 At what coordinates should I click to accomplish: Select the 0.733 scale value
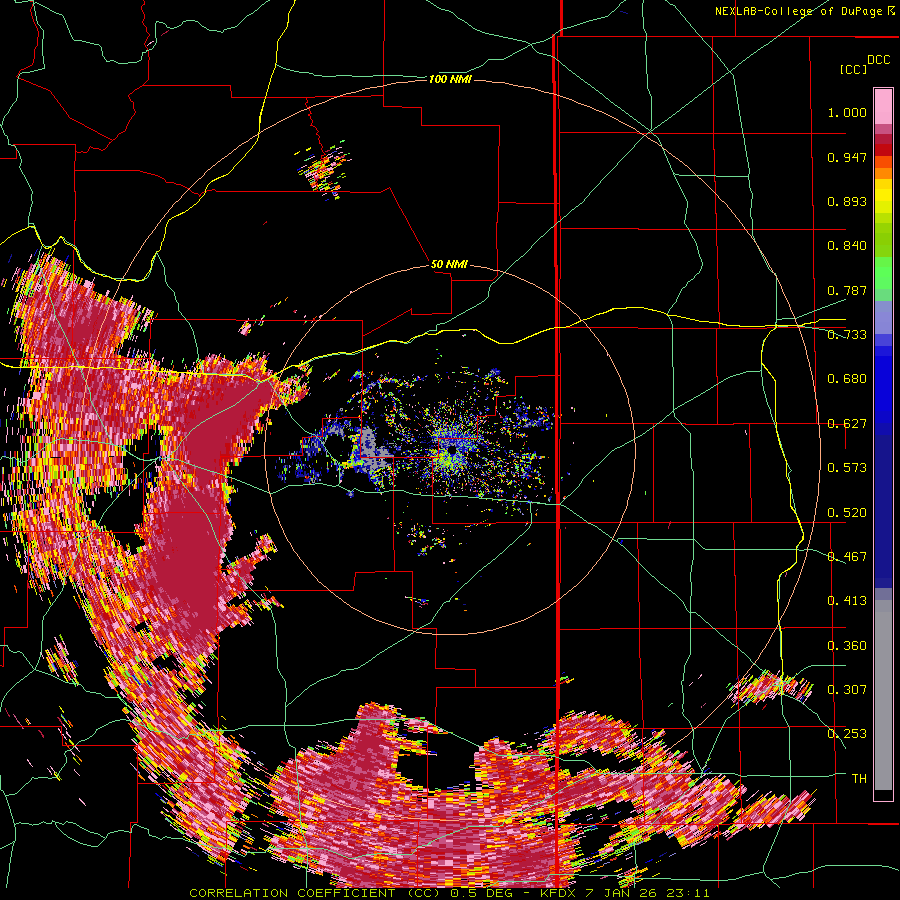pyautogui.click(x=847, y=335)
